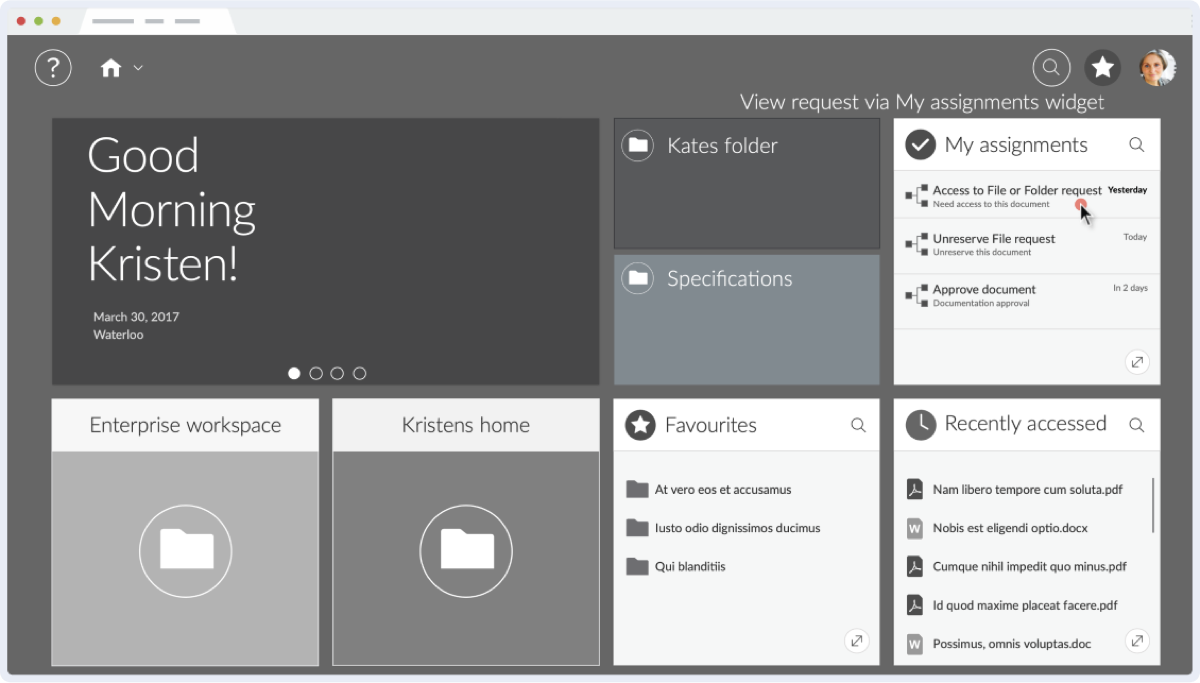The width and height of the screenshot is (1200, 683).
Task: Open Nam libero tempore cum soluta.pdf
Action: [x=1027, y=490]
